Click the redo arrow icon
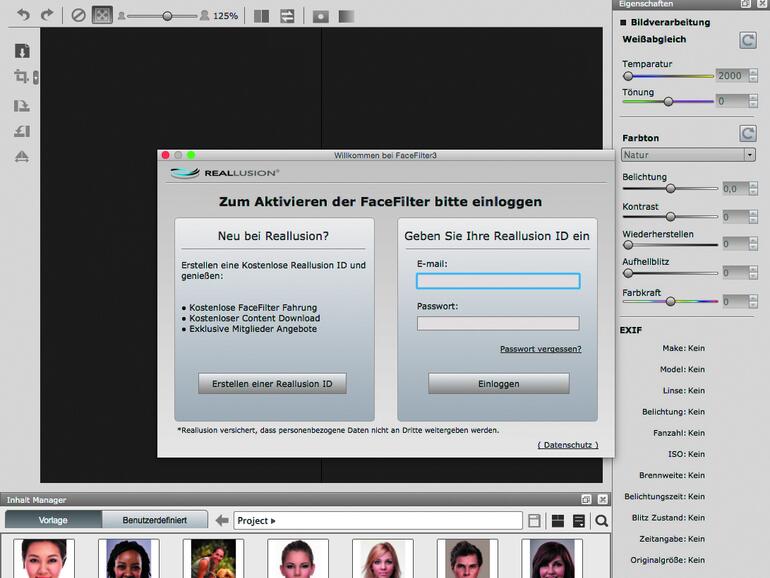 (47, 15)
